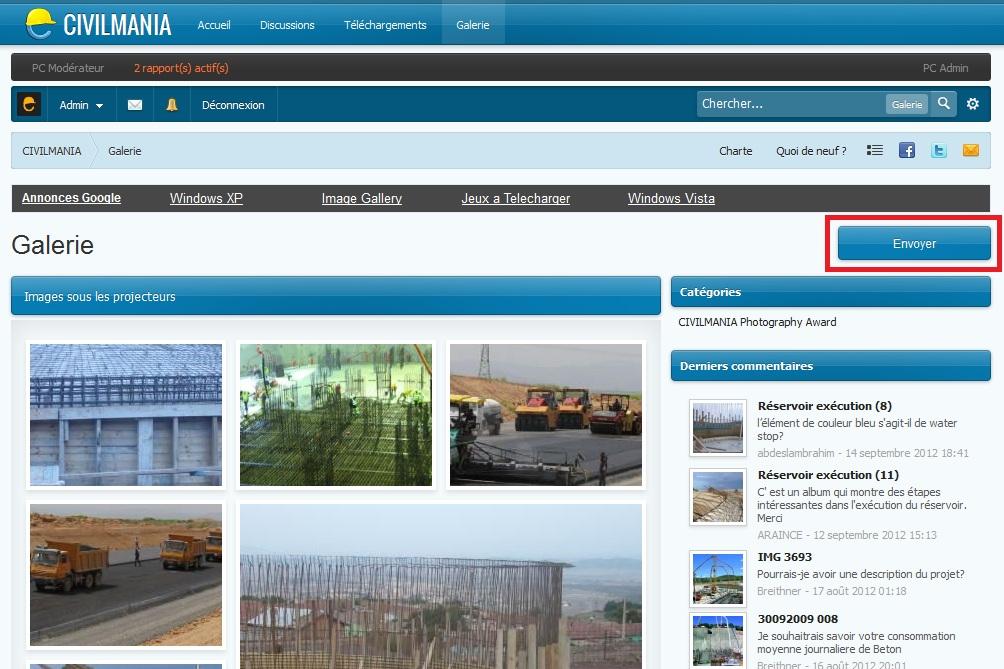Screen dimensions: 1004x669
Task: Open the green rebar mesh thumbnail
Action: [336, 415]
